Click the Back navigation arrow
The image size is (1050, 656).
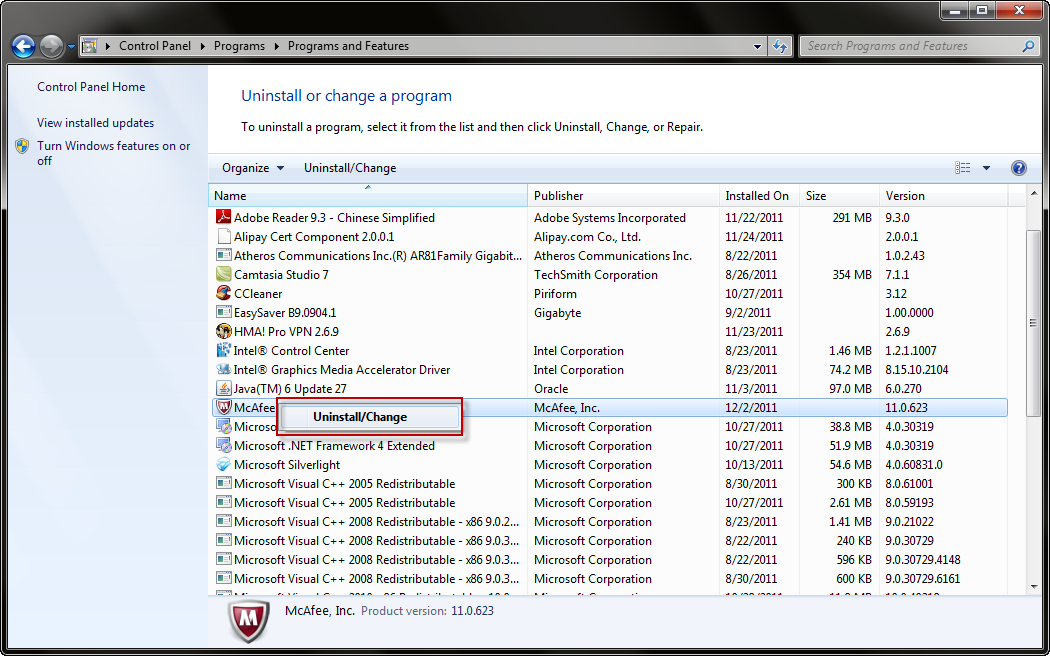(23, 46)
